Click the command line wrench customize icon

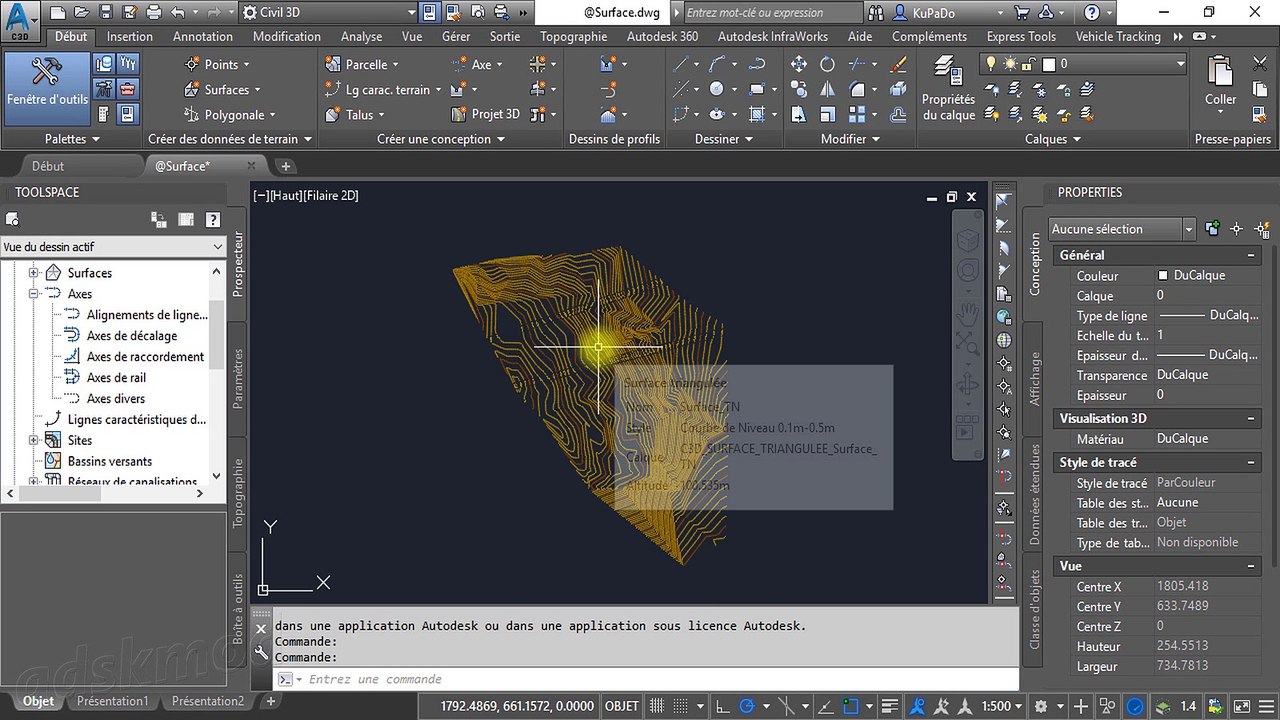point(261,653)
